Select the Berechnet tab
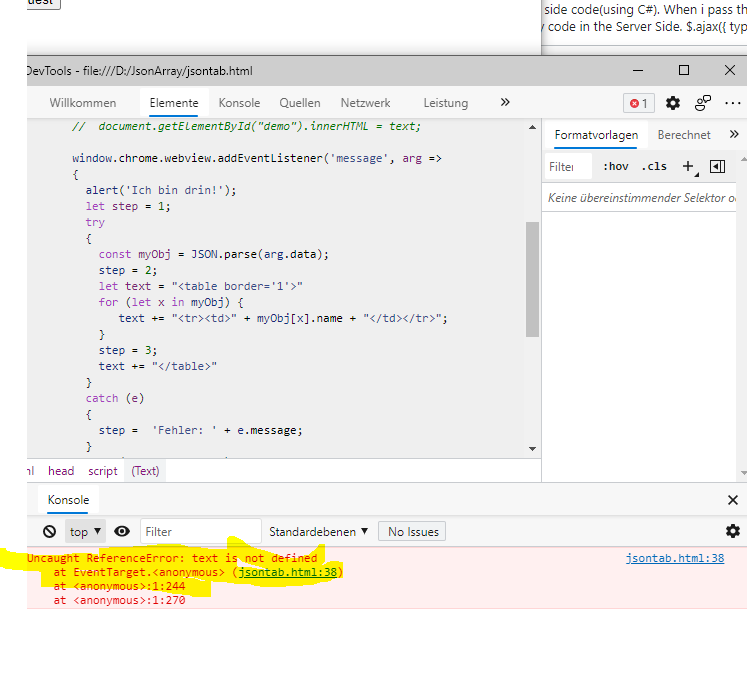The width and height of the screenshot is (747, 678). 684,135
